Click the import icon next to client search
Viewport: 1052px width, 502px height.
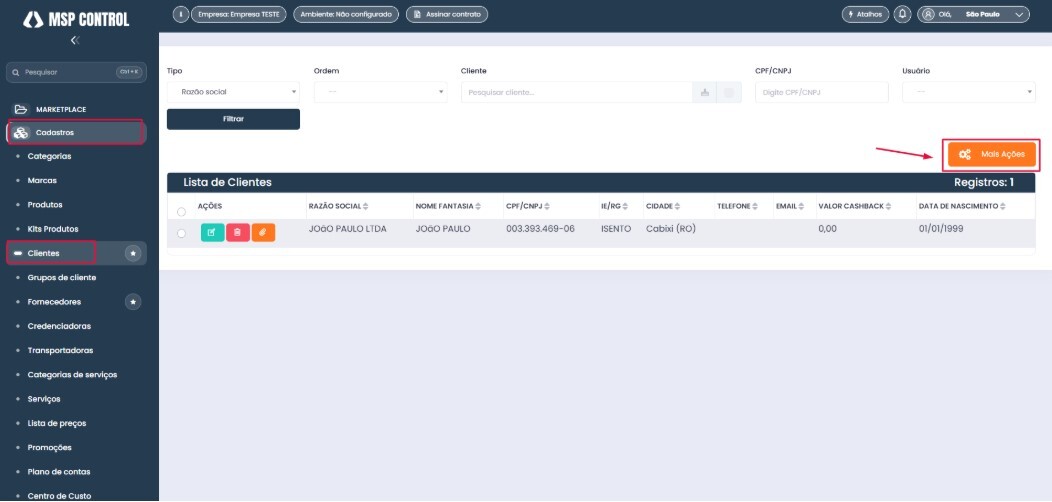[x=704, y=93]
